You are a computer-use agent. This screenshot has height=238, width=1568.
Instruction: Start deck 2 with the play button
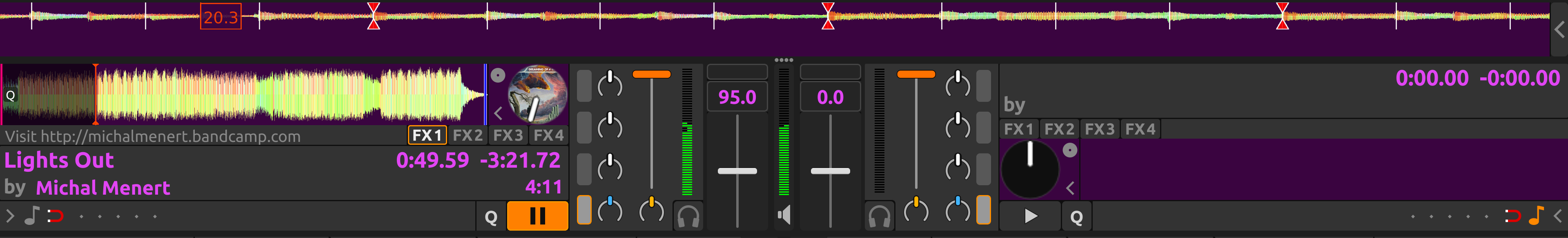click(1030, 216)
